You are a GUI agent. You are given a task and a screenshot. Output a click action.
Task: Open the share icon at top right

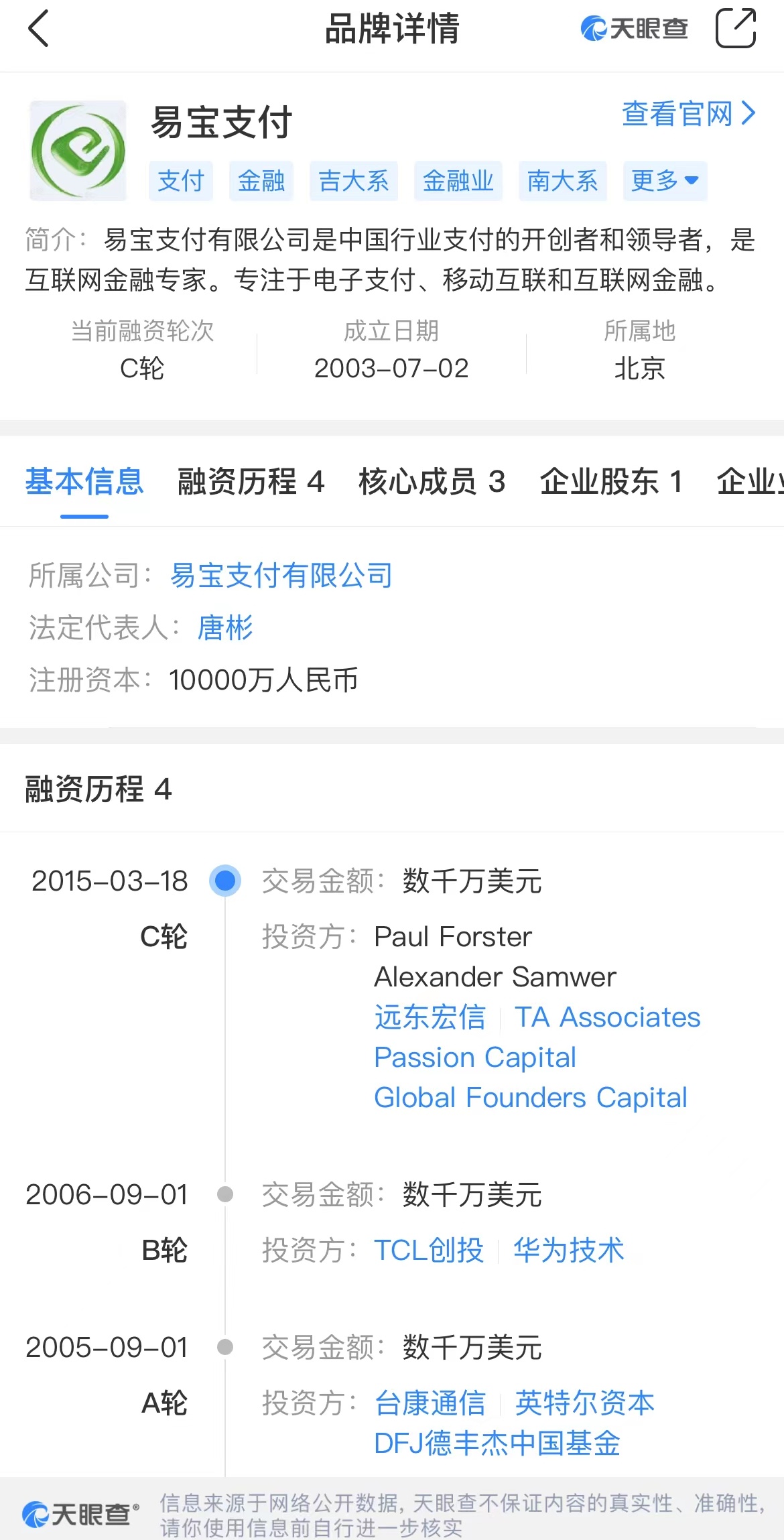736,28
